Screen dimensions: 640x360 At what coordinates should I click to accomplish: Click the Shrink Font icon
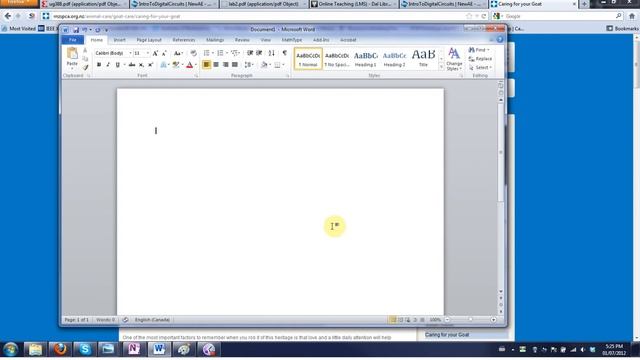pos(164,53)
